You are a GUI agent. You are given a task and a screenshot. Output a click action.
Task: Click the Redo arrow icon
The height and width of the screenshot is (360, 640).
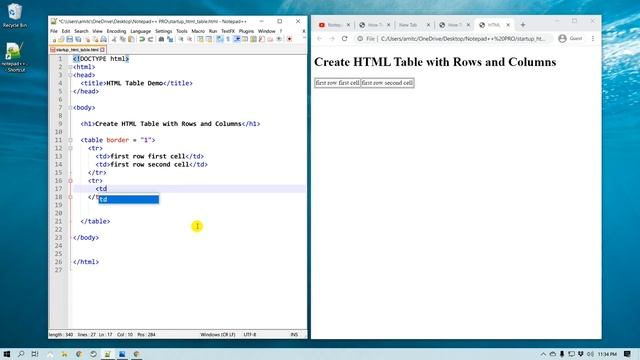coord(151,39)
